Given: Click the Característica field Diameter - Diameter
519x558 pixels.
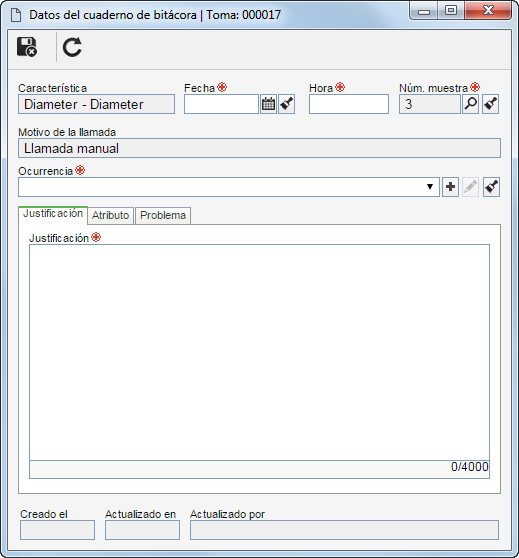Looking at the screenshot, I should 96,104.
